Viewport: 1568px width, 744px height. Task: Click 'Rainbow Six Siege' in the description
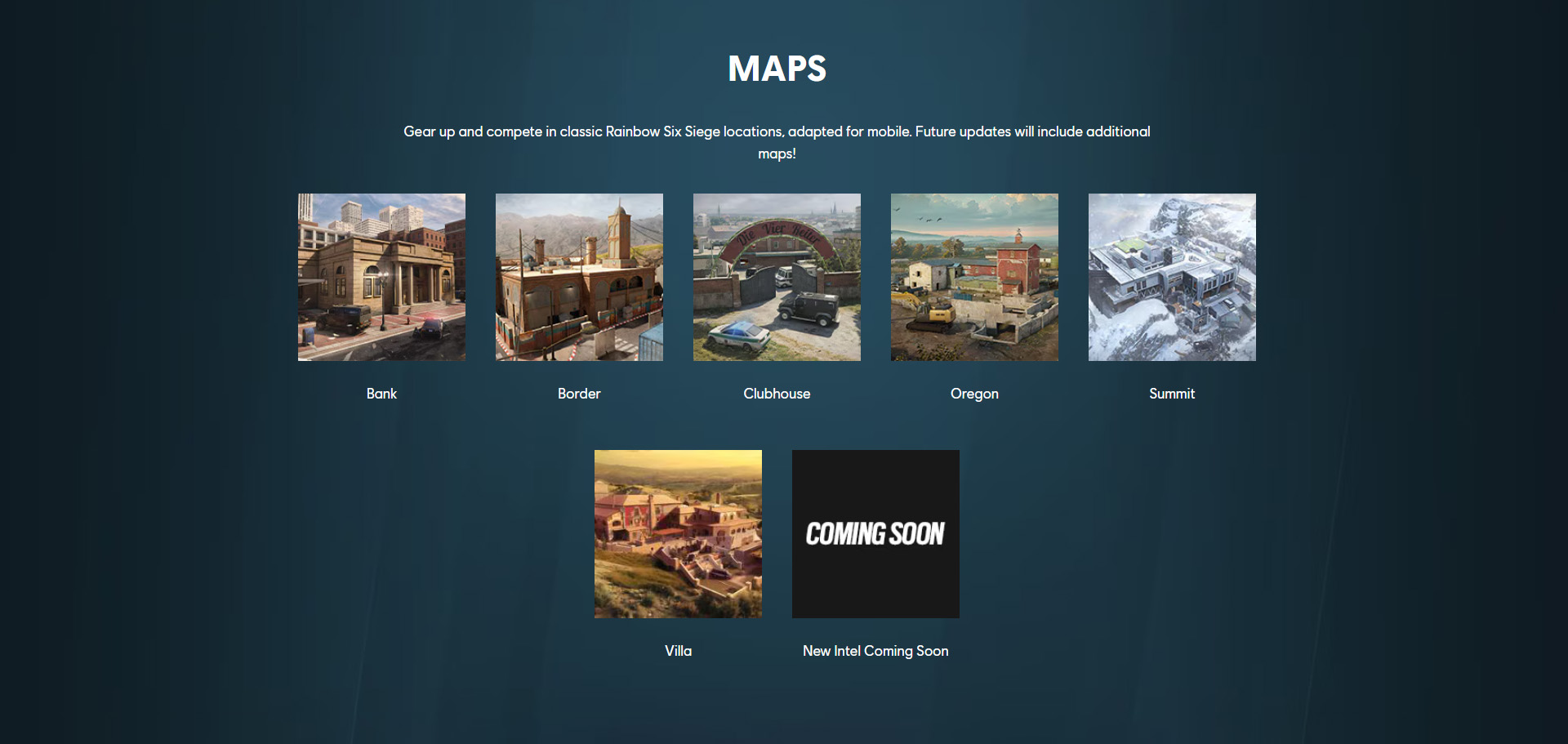pos(662,131)
